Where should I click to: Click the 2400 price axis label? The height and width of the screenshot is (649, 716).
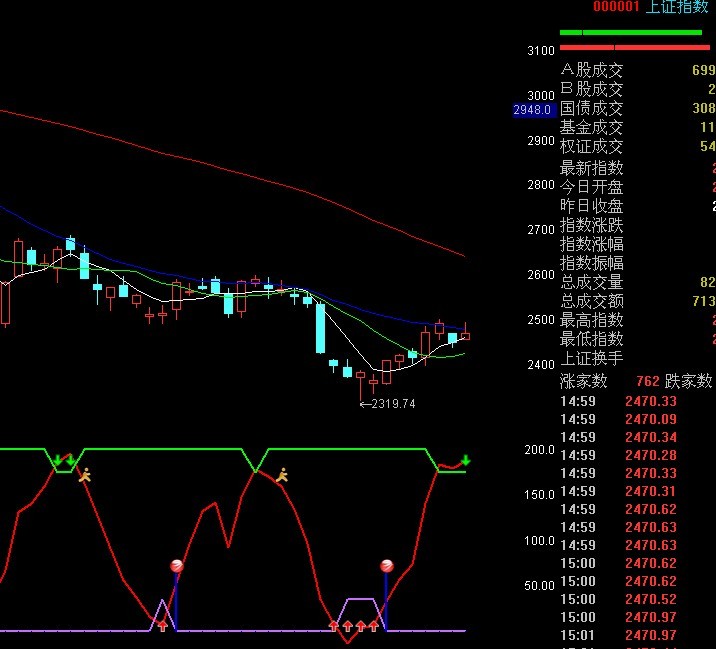tap(541, 364)
